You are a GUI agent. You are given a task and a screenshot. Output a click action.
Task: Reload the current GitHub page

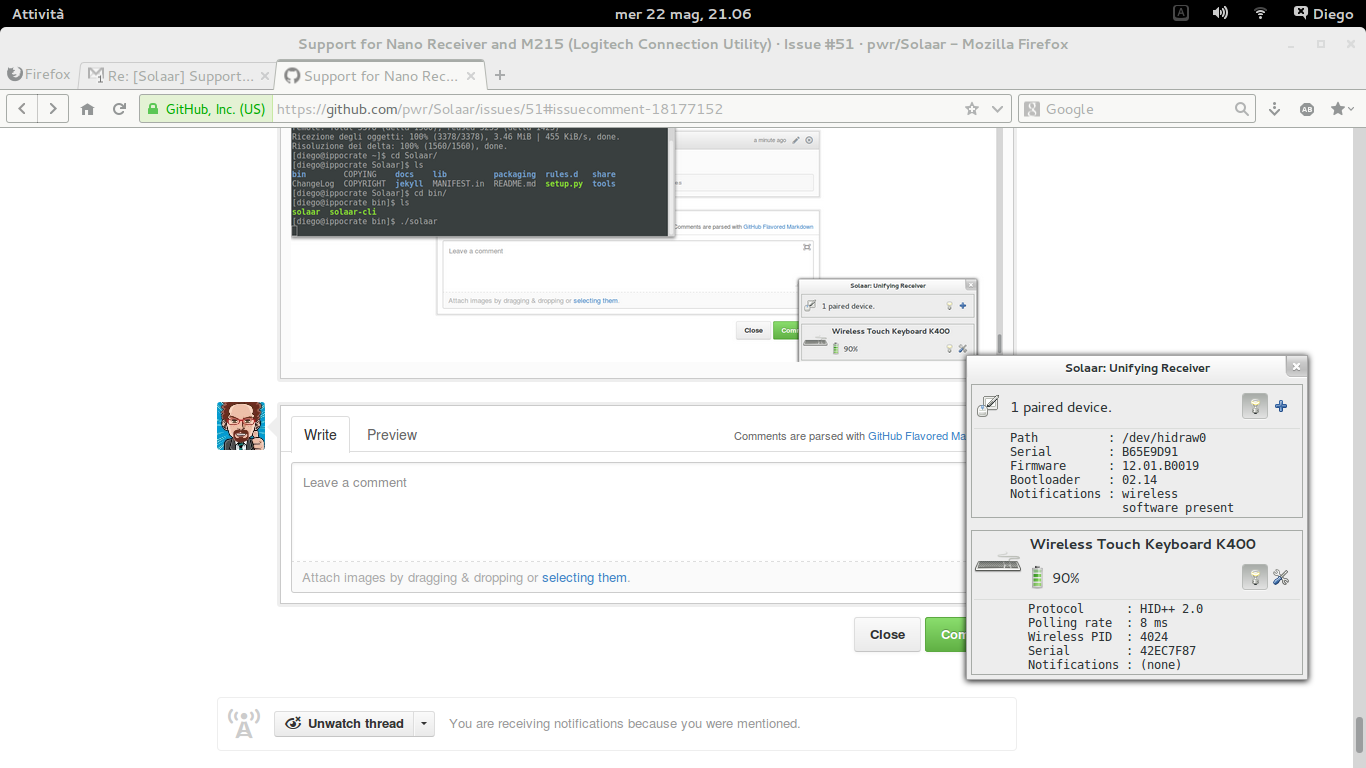click(119, 109)
